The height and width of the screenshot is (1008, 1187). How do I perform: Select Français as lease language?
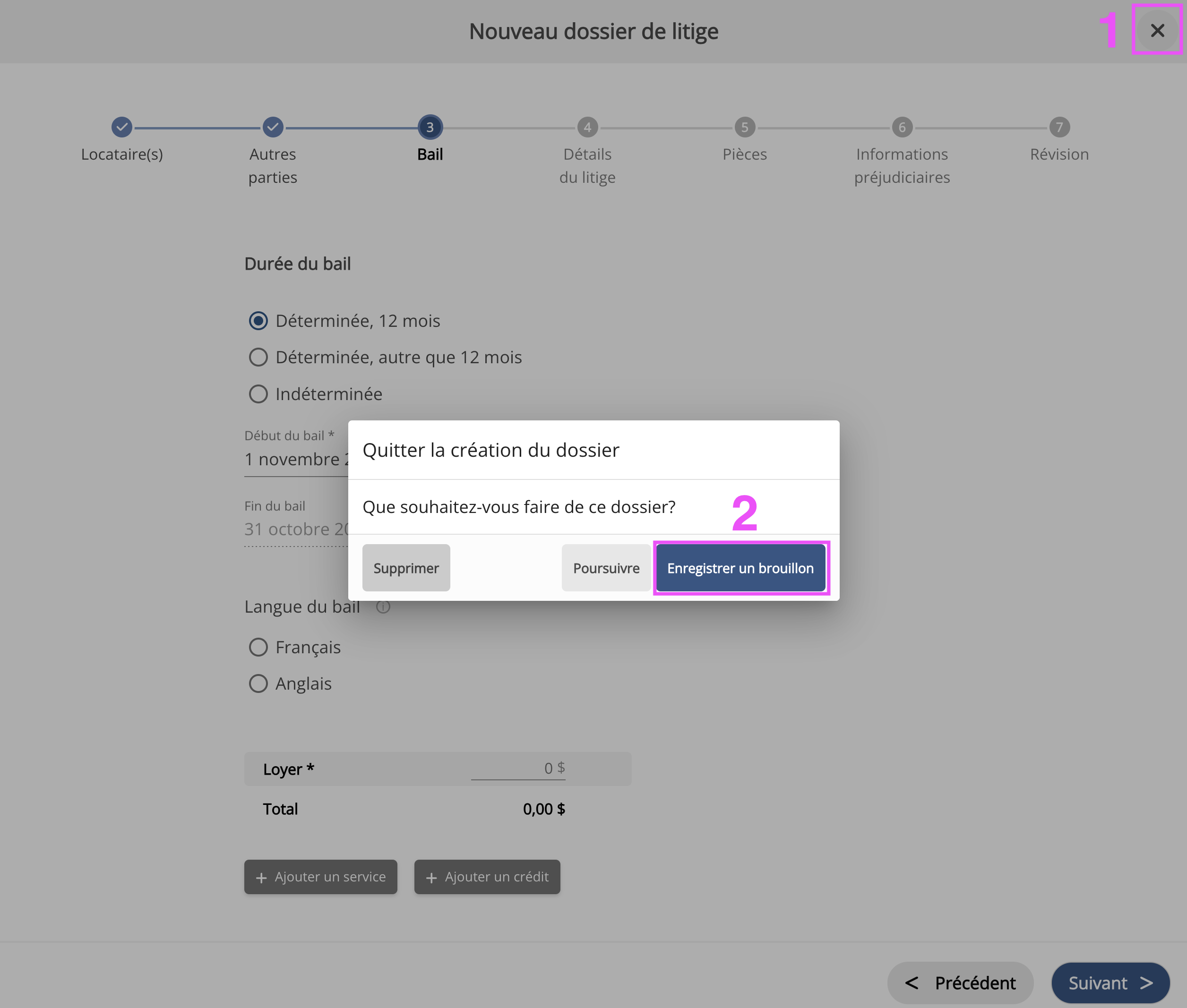(x=258, y=647)
